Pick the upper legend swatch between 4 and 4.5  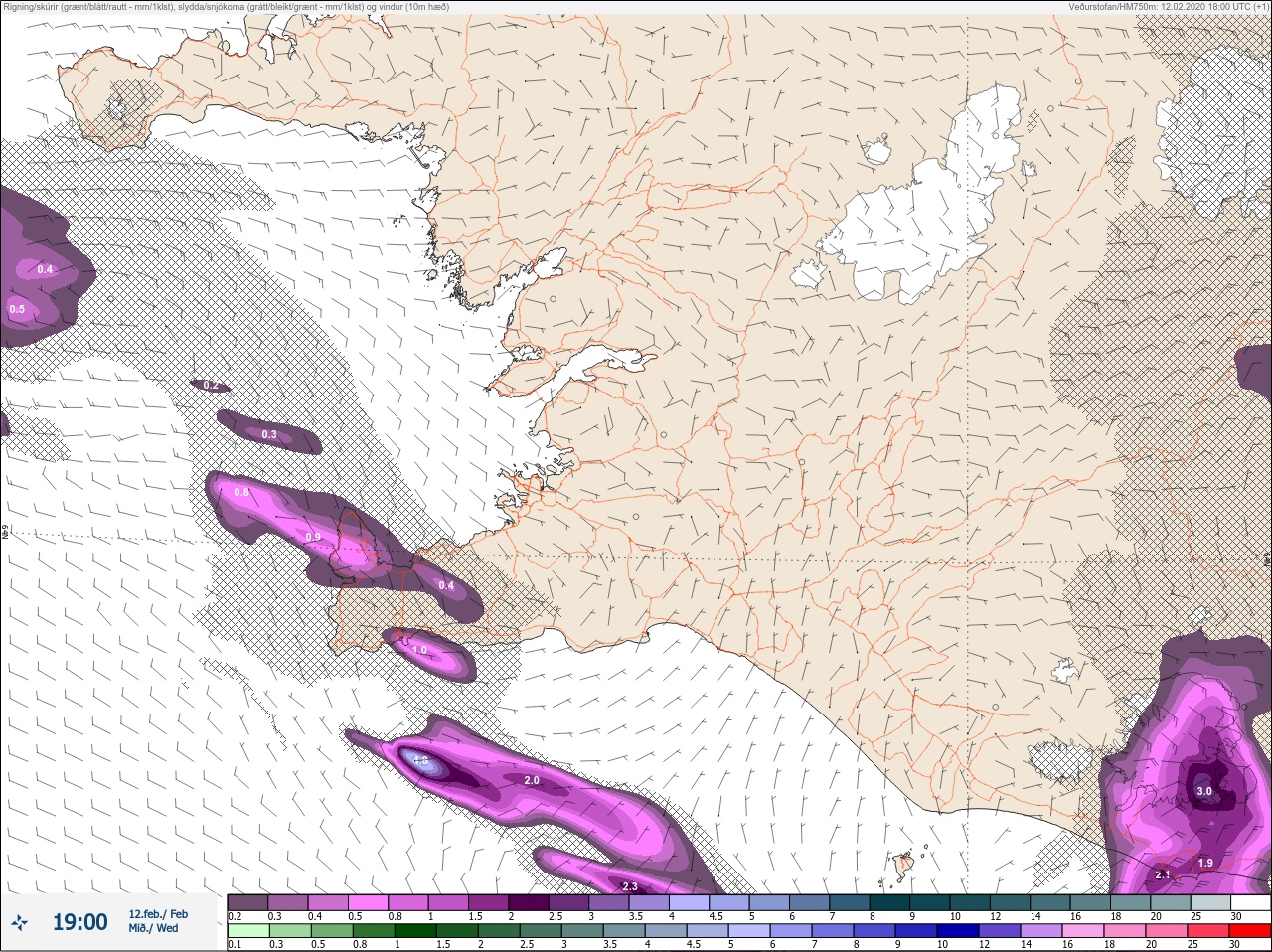tap(690, 902)
